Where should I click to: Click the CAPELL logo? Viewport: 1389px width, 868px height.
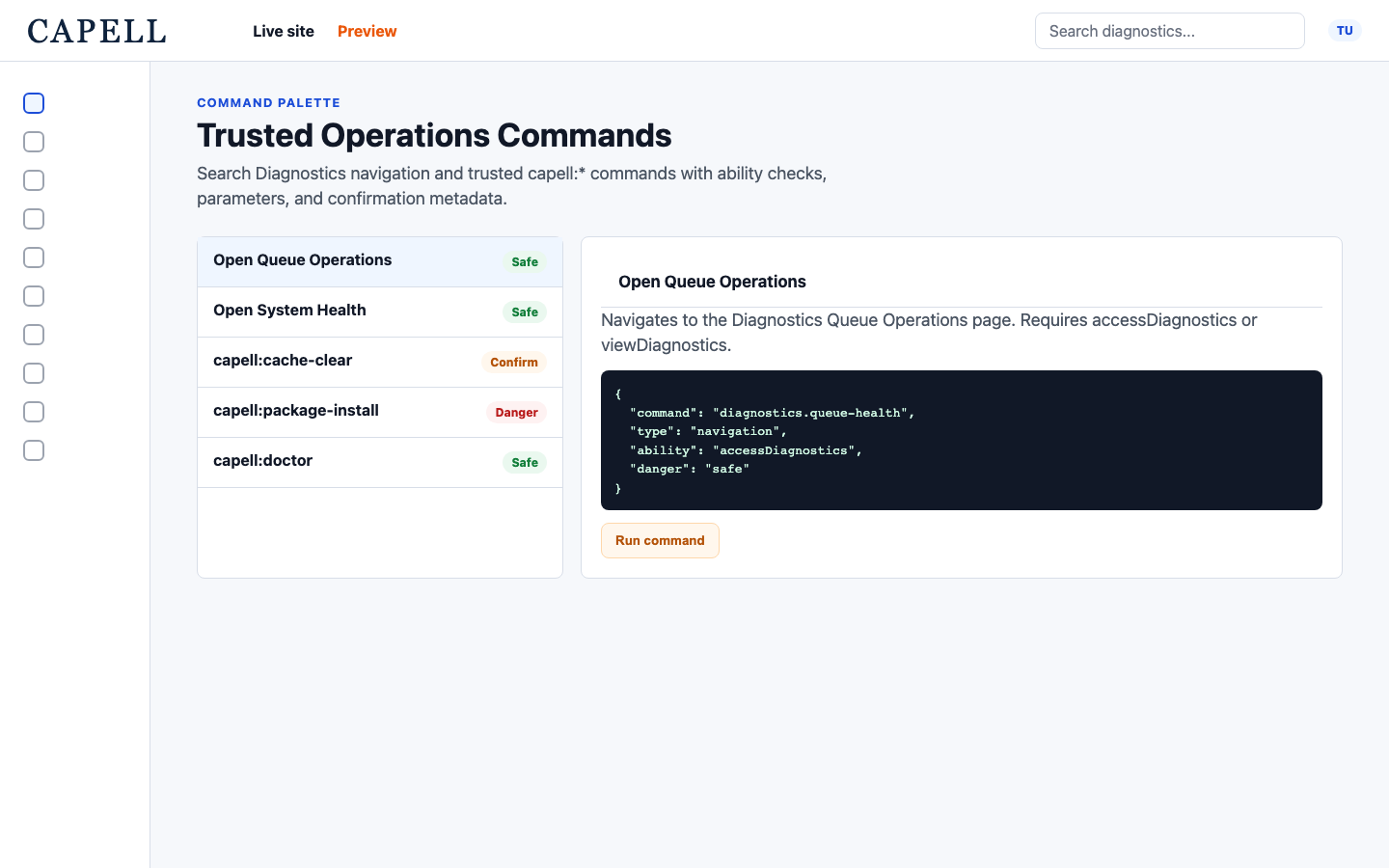click(96, 31)
